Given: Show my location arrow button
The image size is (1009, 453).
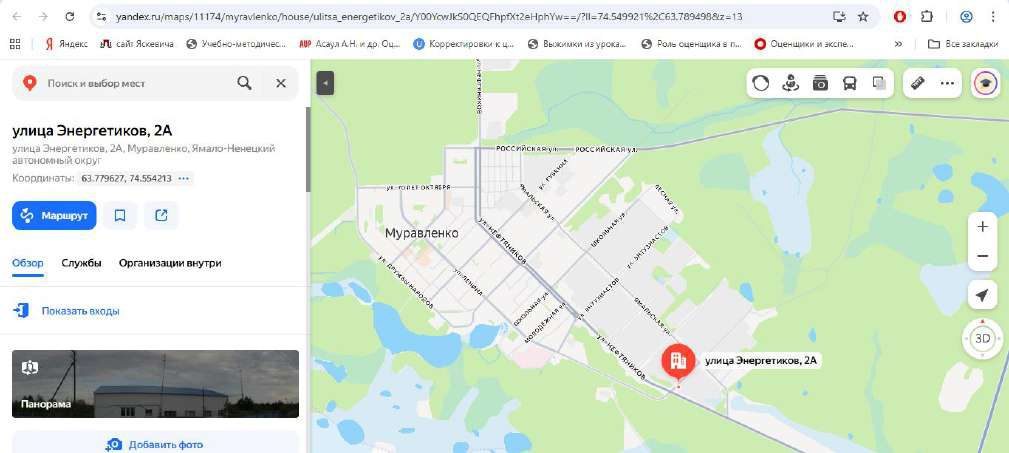Looking at the screenshot, I should tap(982, 295).
